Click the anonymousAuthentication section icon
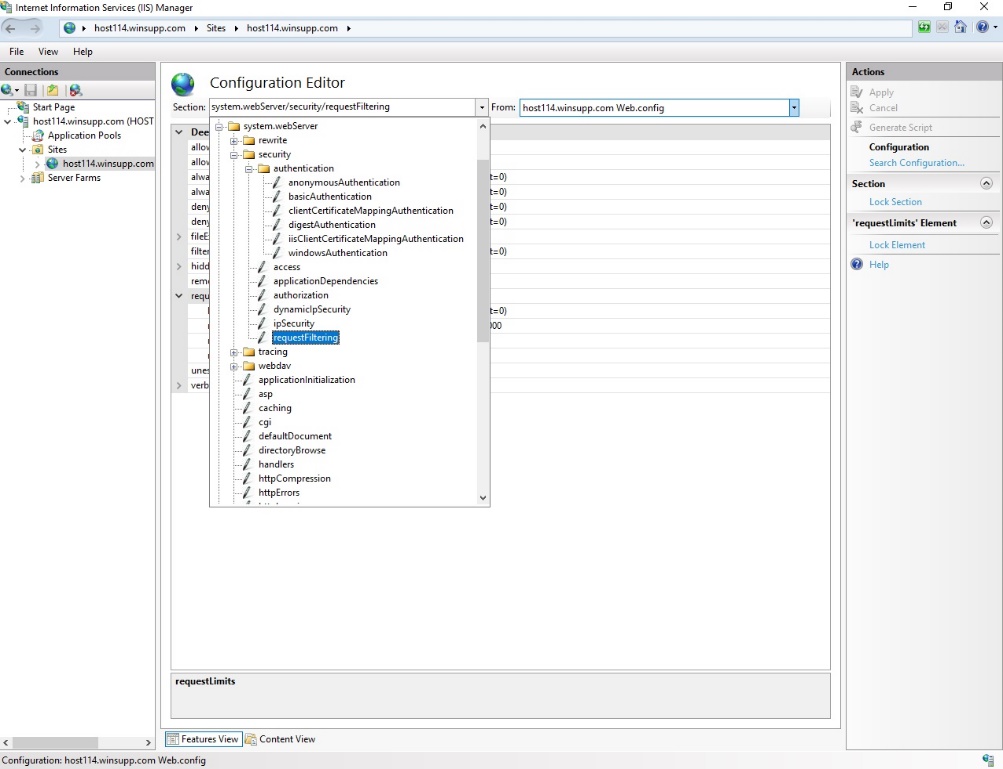This screenshot has width=1003, height=769. pyautogui.click(x=276, y=182)
